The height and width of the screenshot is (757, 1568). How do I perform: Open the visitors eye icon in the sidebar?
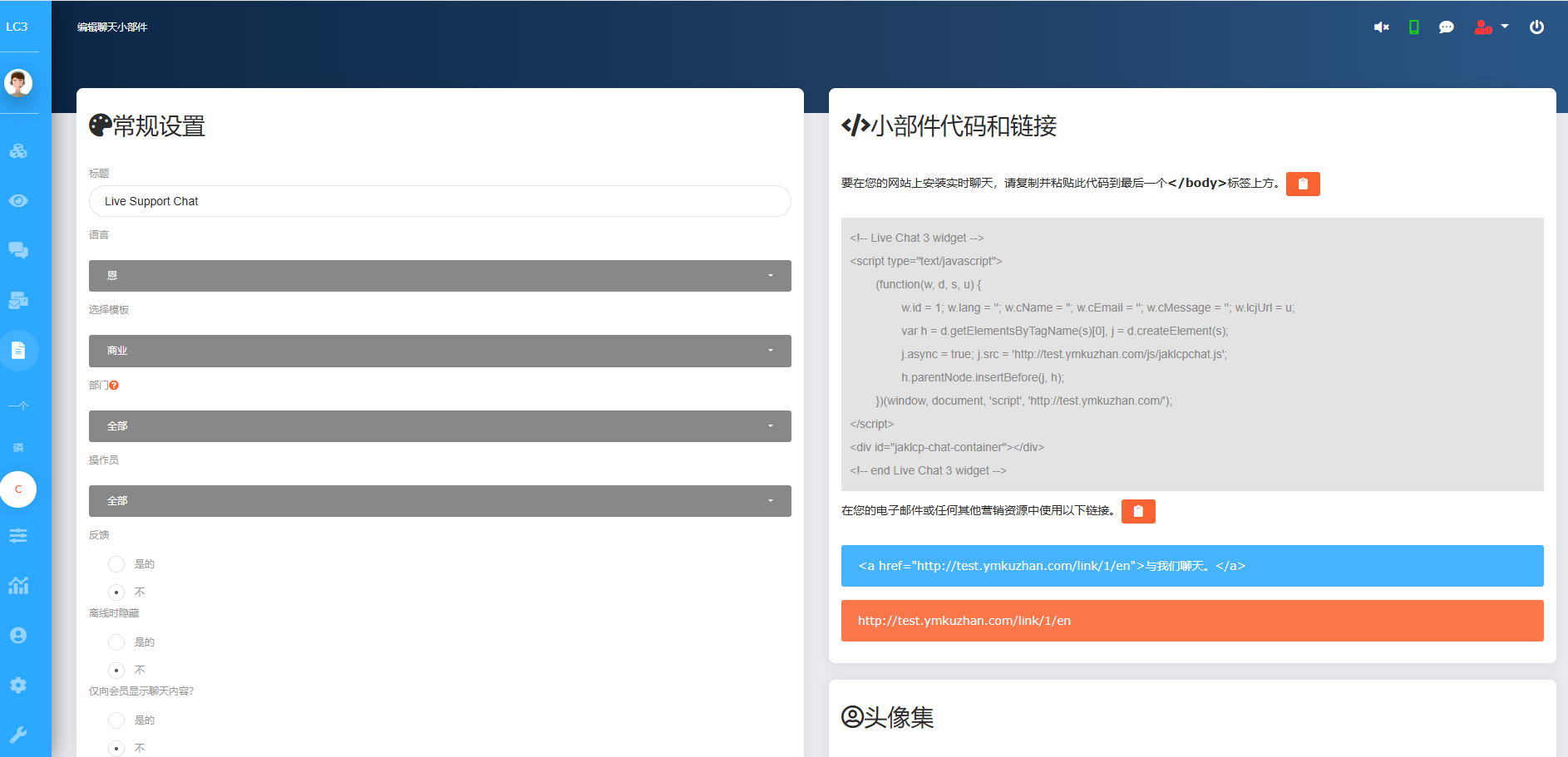tap(18, 200)
